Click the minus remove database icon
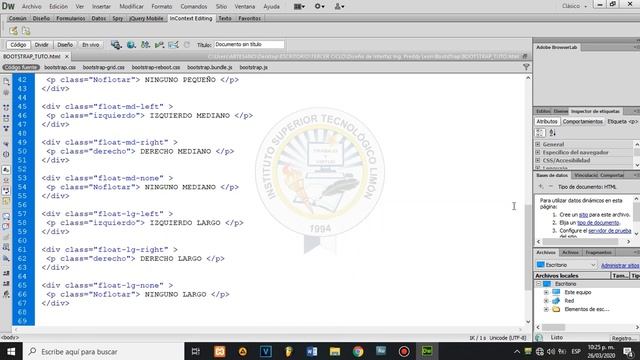This screenshot has width=640, height=360. coord(550,187)
